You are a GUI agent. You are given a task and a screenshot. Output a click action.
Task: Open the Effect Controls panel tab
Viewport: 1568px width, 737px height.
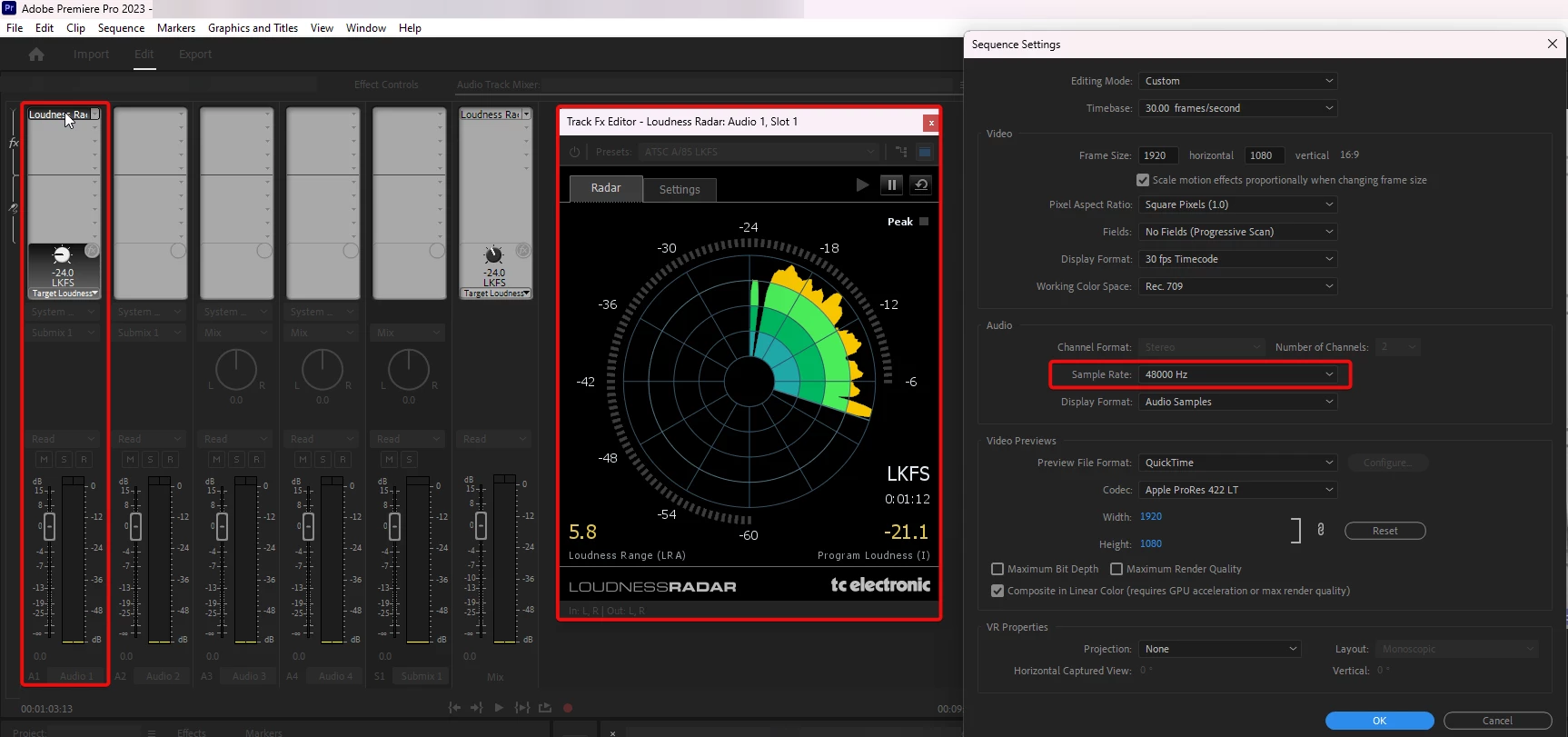point(386,85)
